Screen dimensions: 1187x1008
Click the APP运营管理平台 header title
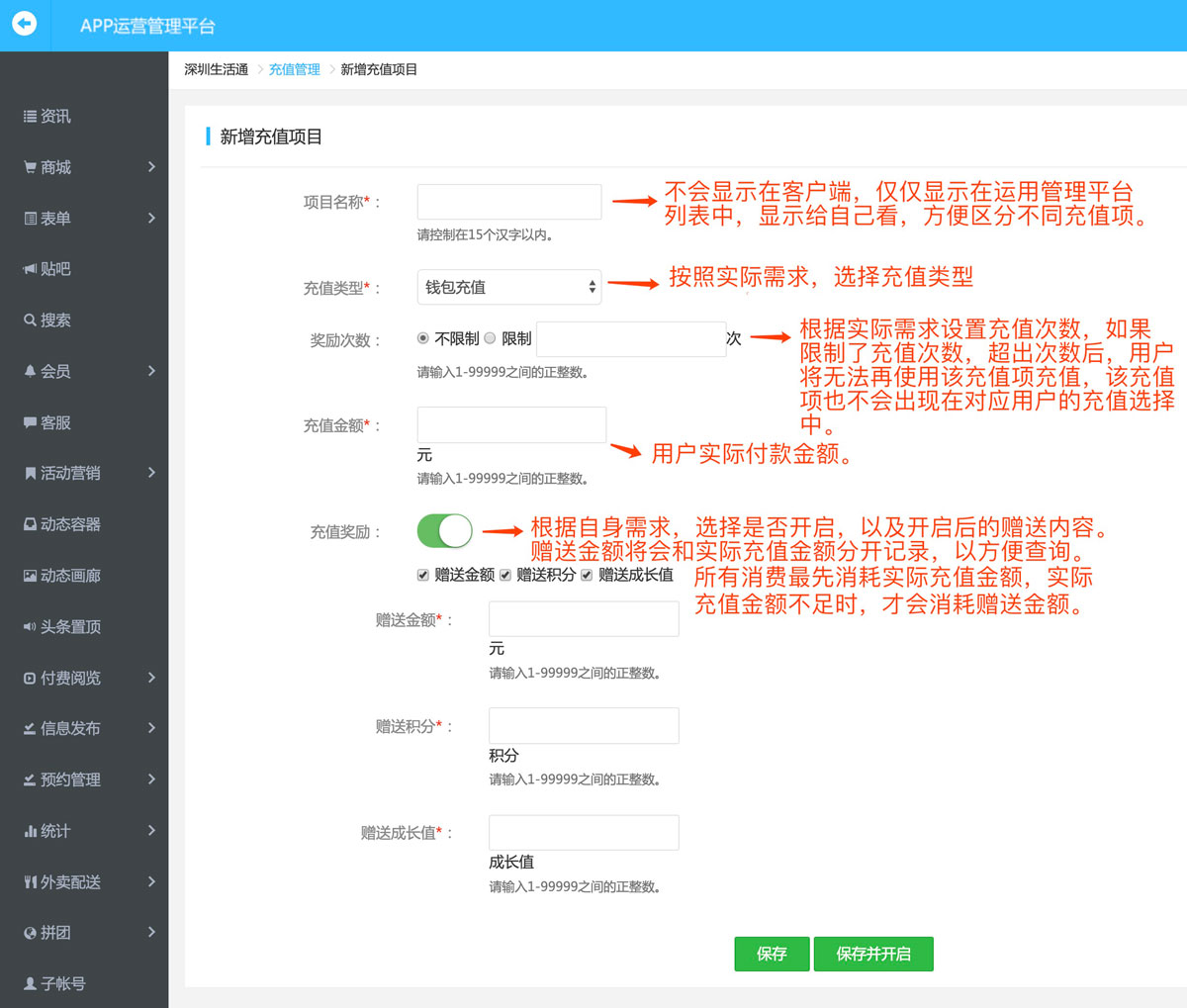point(147,26)
